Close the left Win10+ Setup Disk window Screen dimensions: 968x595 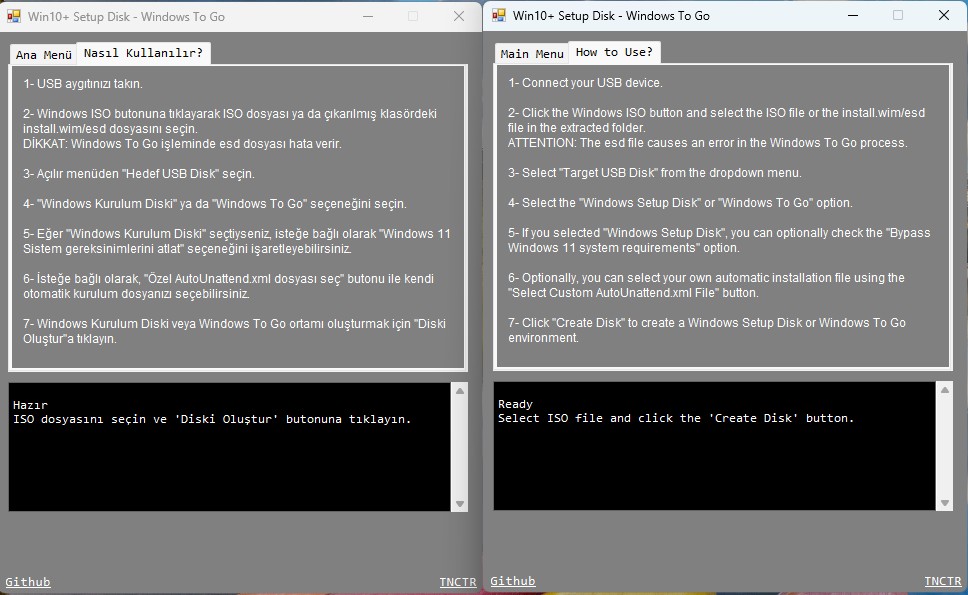tap(459, 16)
